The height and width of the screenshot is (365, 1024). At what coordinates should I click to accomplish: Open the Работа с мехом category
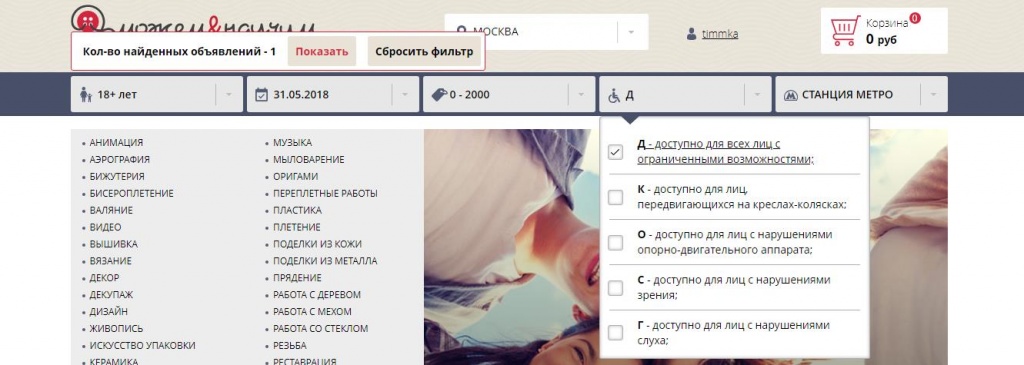click(312, 311)
